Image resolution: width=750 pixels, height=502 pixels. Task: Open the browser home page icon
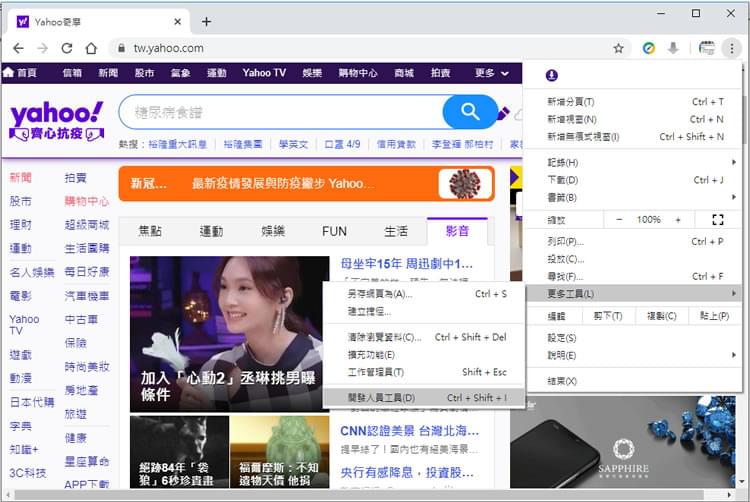91,48
